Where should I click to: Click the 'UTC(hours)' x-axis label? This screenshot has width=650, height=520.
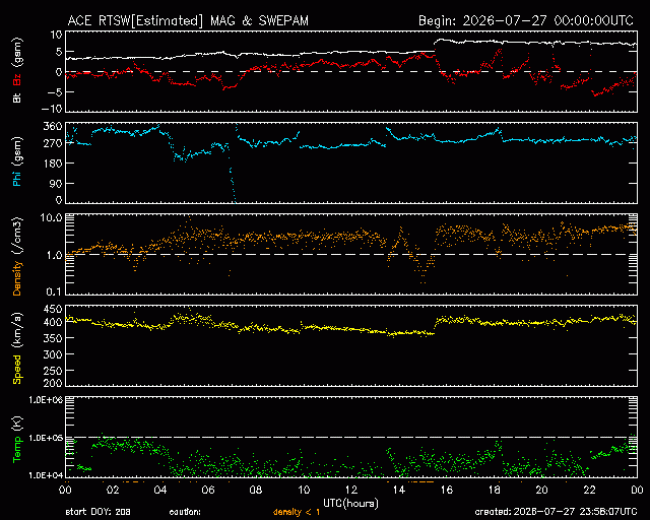click(351, 503)
